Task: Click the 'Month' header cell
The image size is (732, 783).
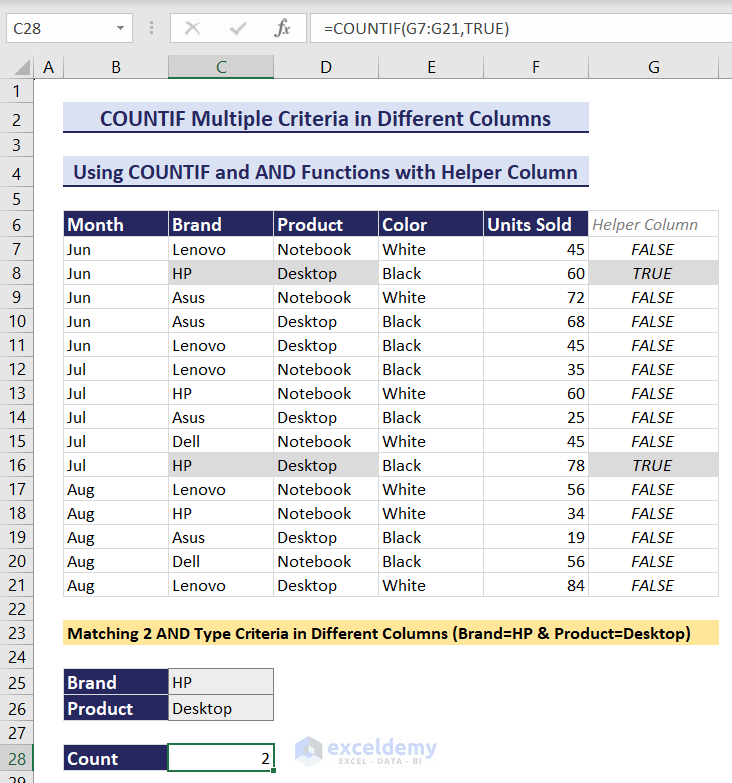Action: pyautogui.click(x=116, y=224)
